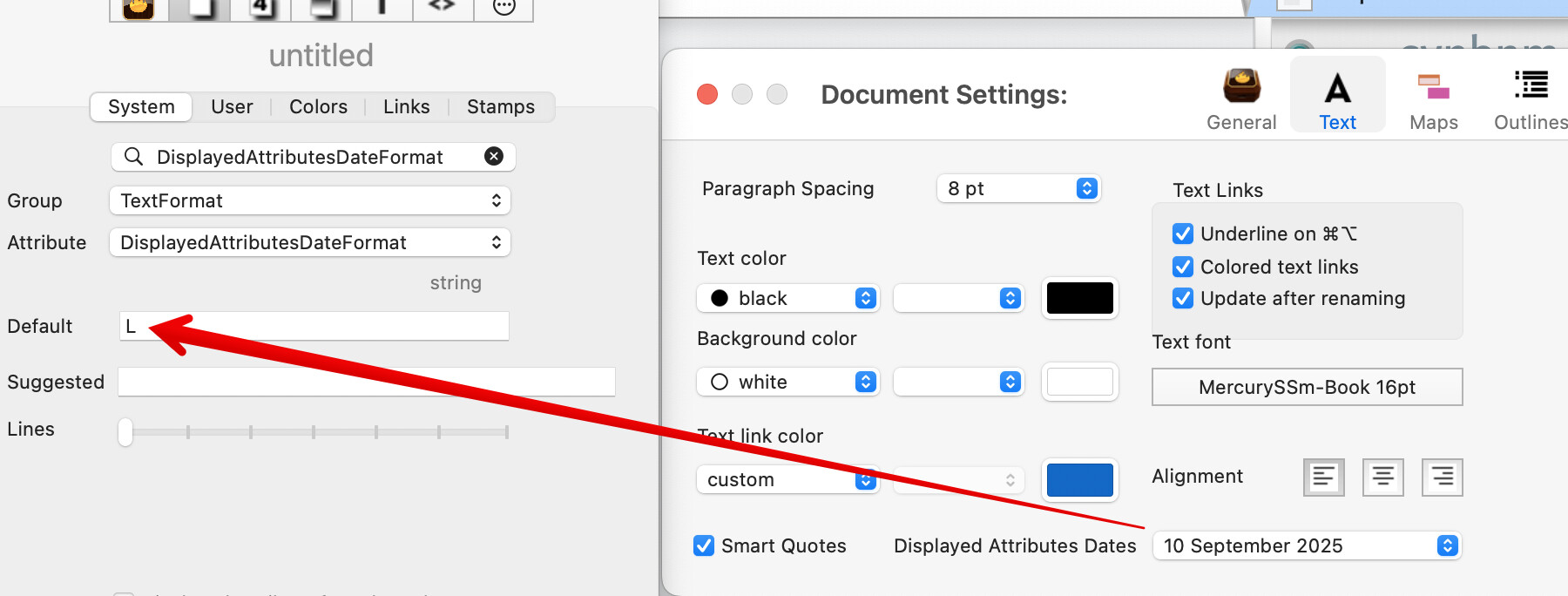Click into the Suggested values field
Image resolution: width=1568 pixels, height=596 pixels.
point(366,382)
